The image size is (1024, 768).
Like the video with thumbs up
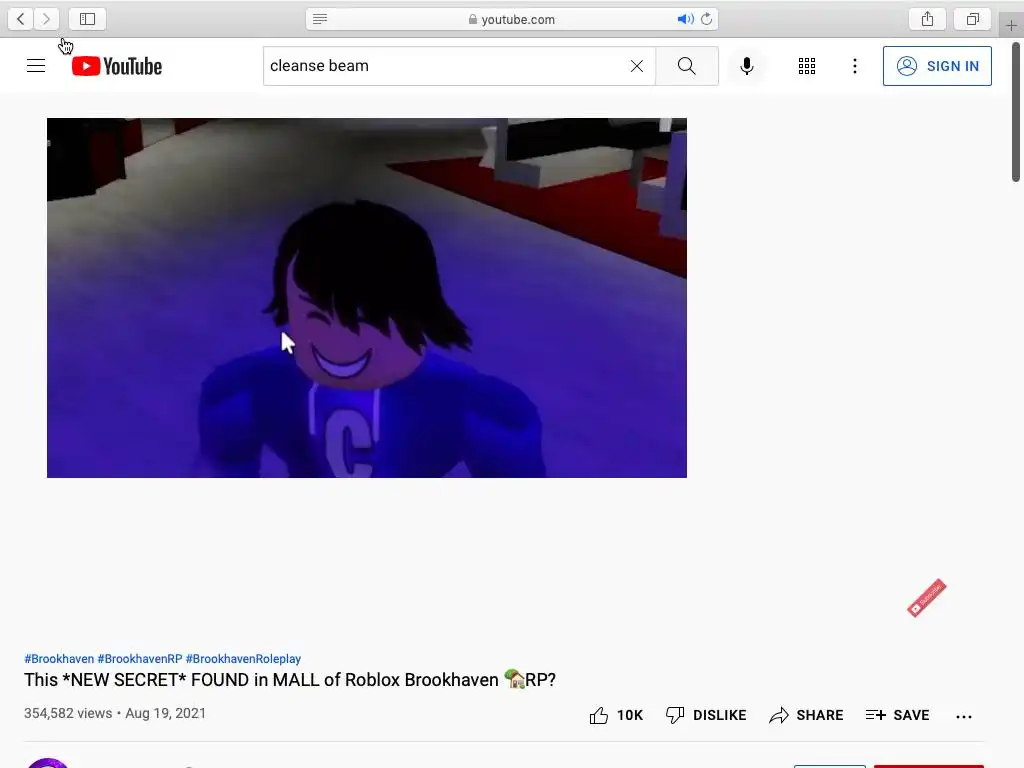coord(616,715)
